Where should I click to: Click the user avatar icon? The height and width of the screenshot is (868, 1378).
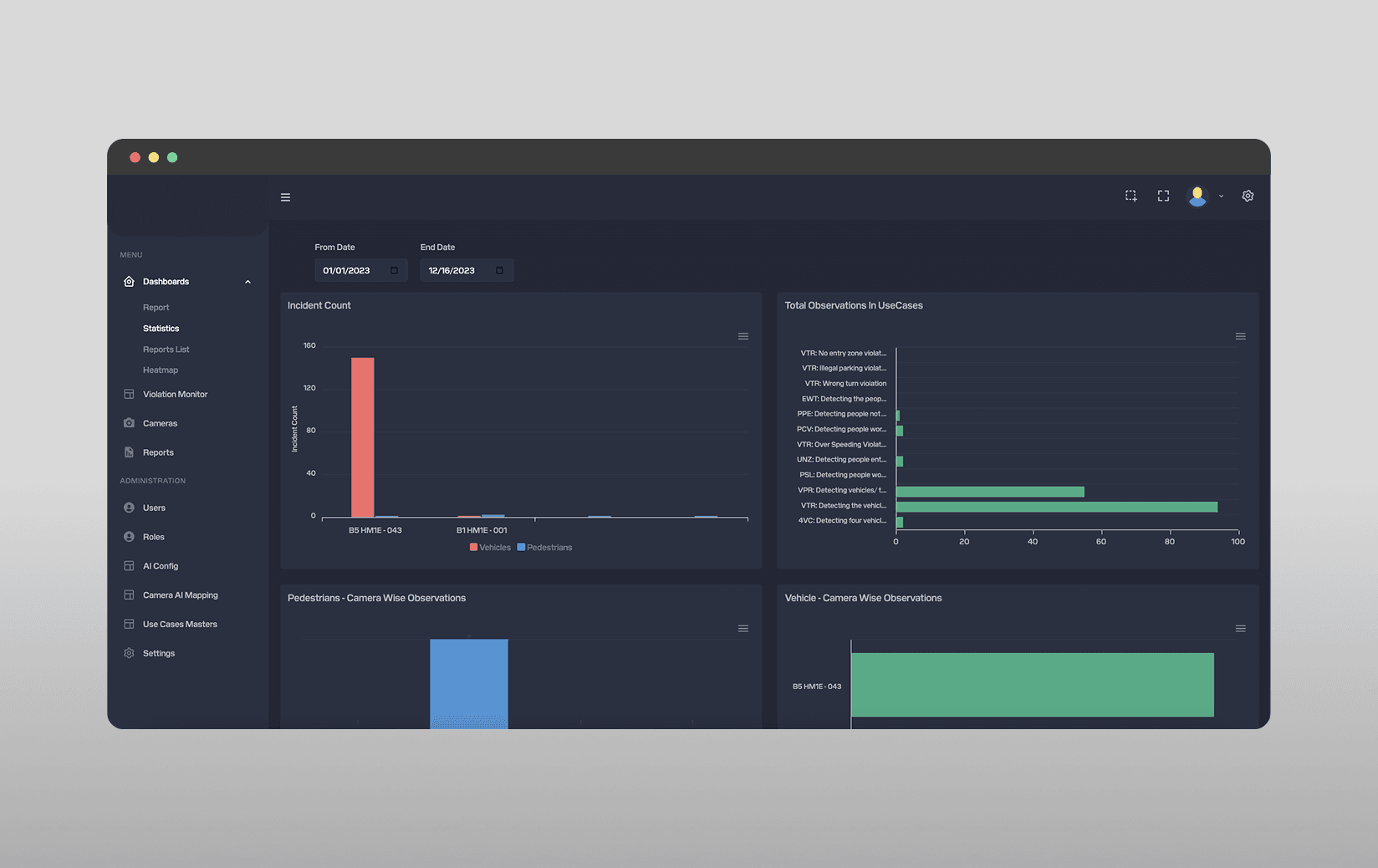pos(1197,196)
